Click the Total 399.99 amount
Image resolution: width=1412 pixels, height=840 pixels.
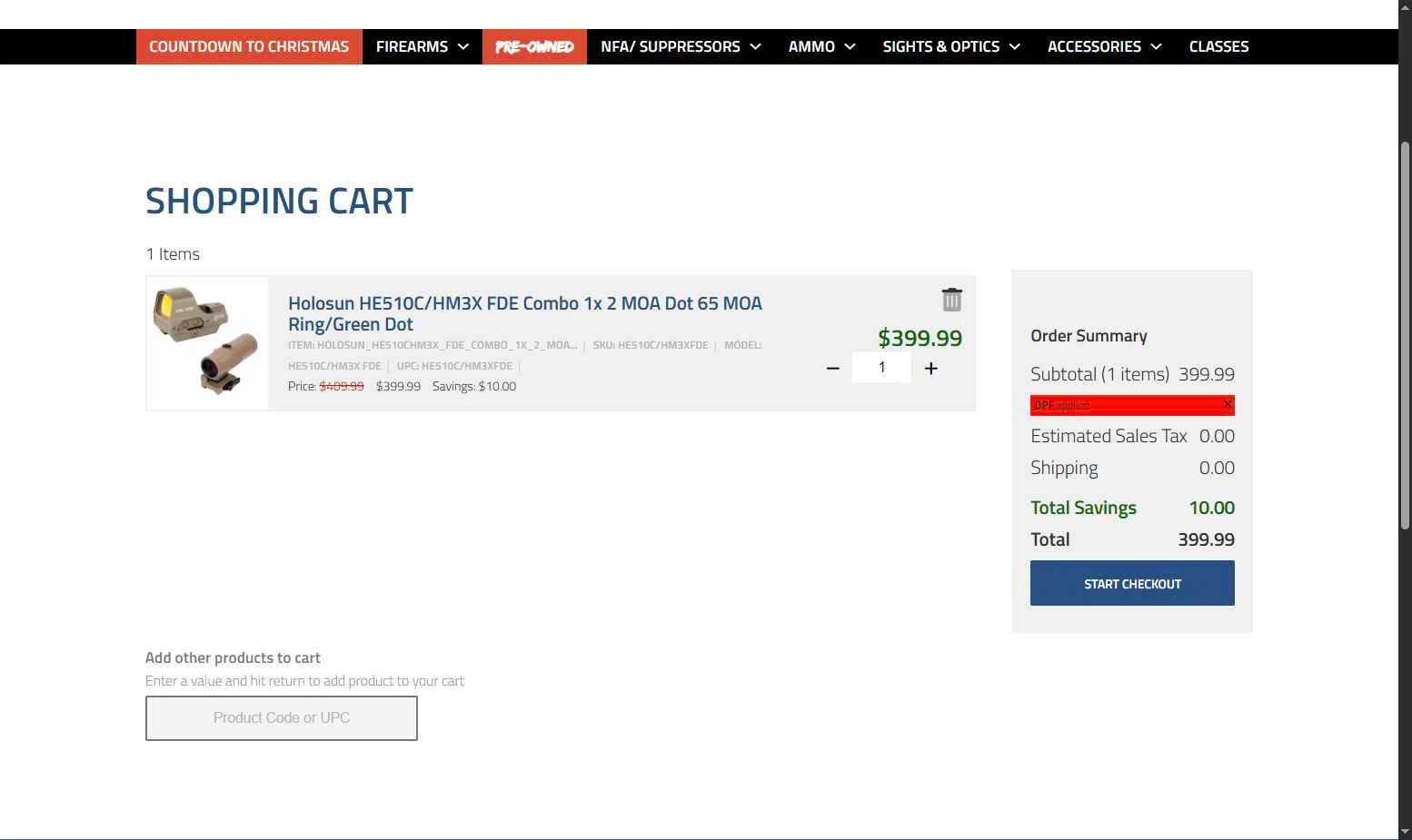(x=1206, y=539)
